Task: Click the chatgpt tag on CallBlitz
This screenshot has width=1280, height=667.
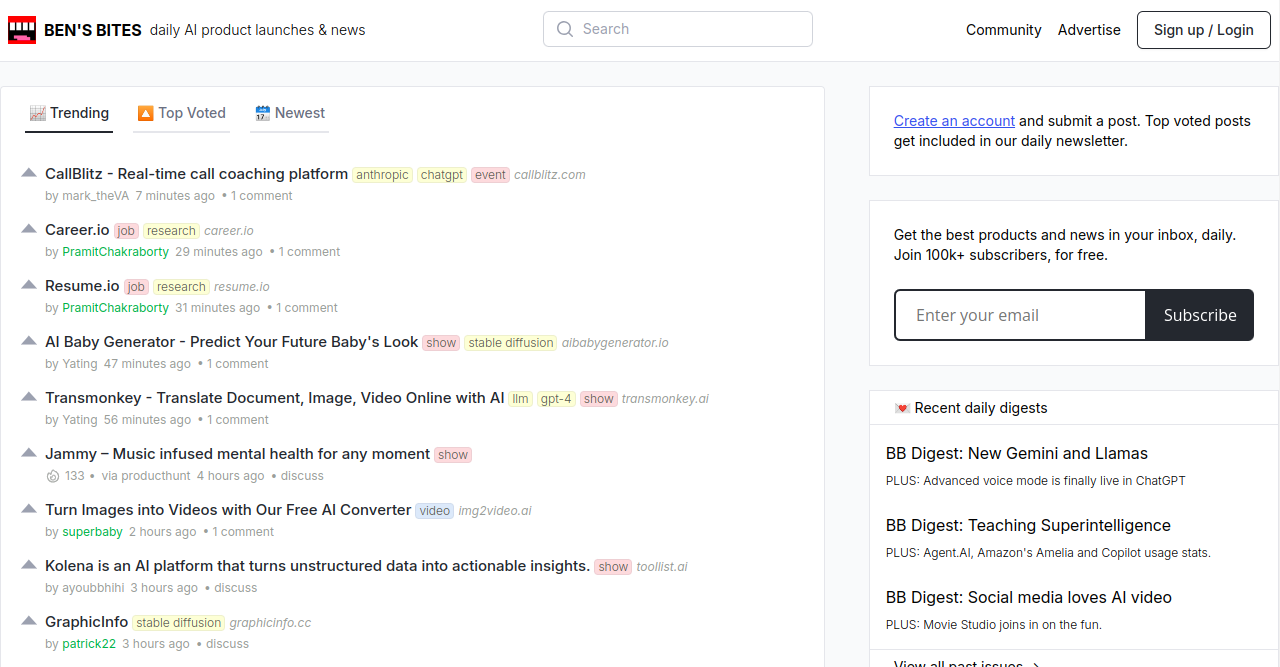Action: [442, 175]
